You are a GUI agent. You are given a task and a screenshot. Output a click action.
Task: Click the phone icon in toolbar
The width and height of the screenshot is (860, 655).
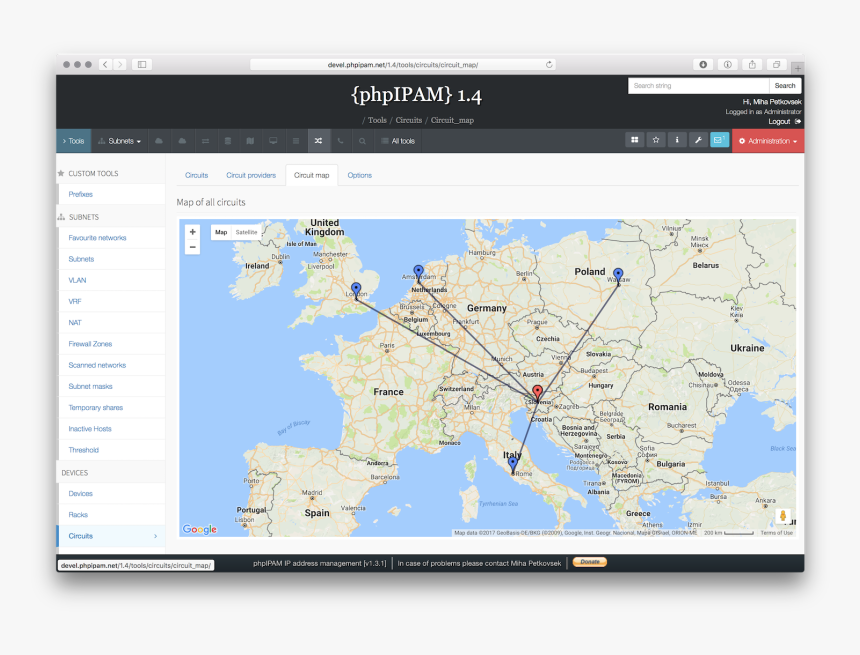[340, 141]
